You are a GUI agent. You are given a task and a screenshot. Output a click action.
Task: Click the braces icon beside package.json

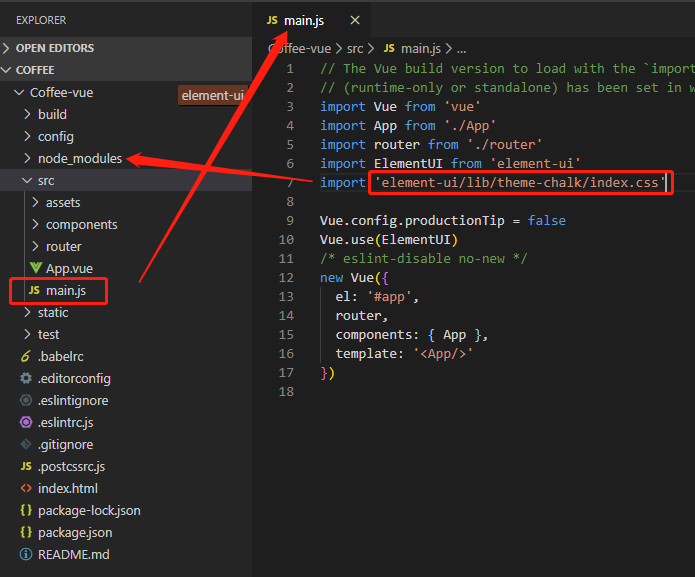[26, 532]
